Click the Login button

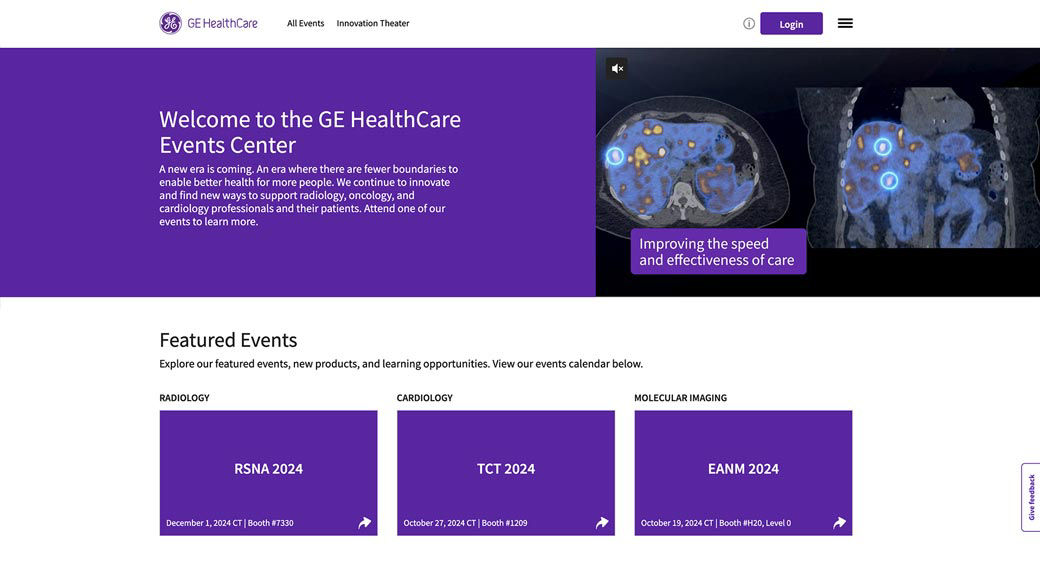(791, 24)
